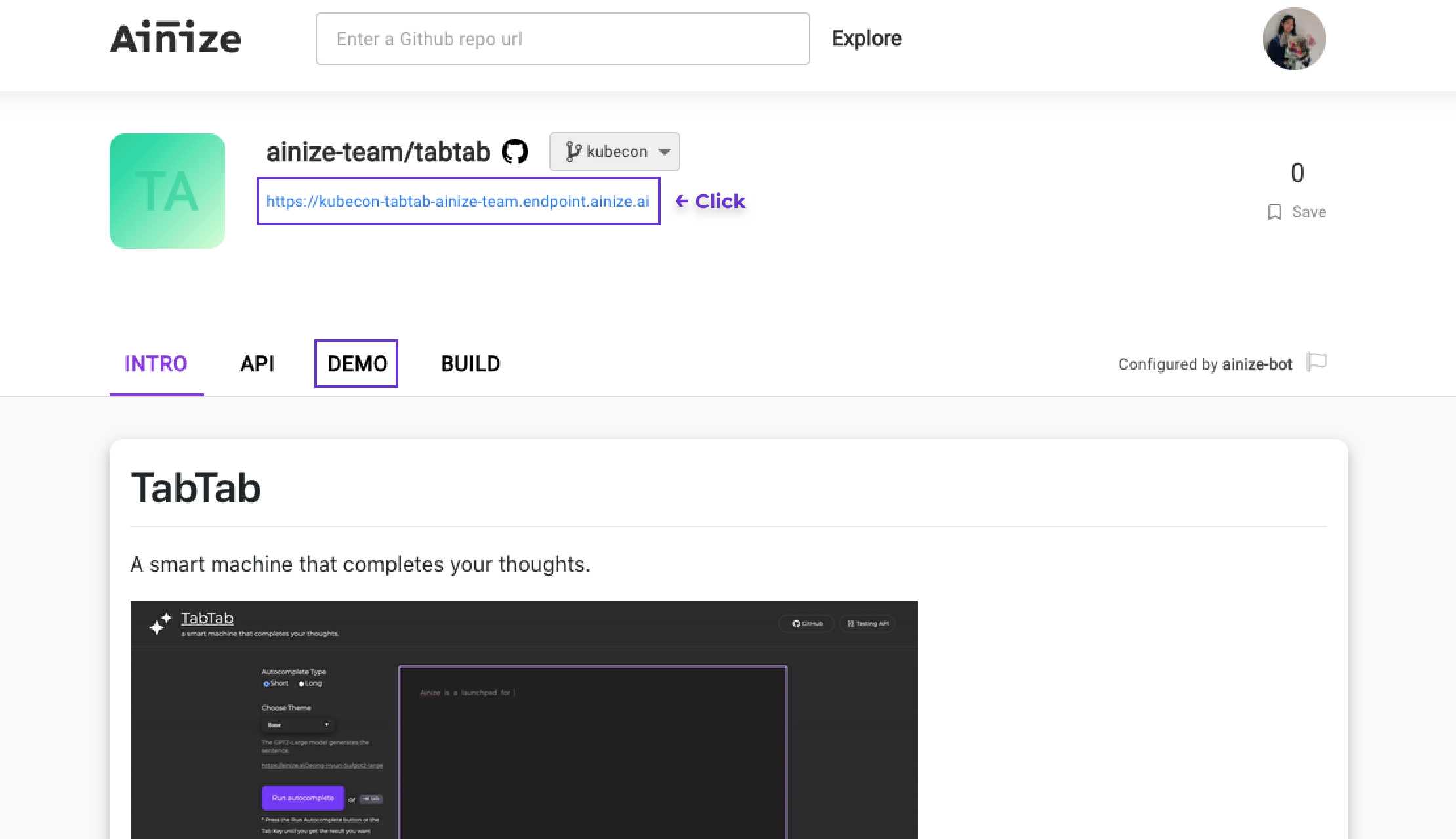Open GitHub octocat icon next to repo name
Image resolution: width=1456 pixels, height=839 pixels.
tap(515, 152)
